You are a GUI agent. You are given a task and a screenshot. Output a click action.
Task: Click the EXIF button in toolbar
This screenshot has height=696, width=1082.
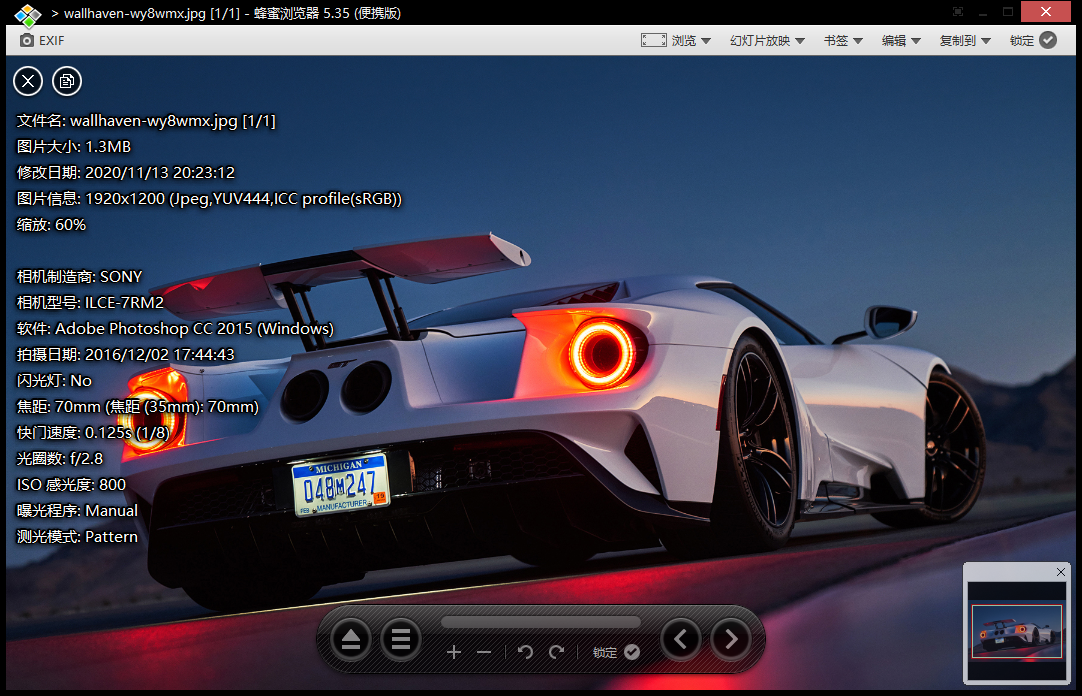42,40
